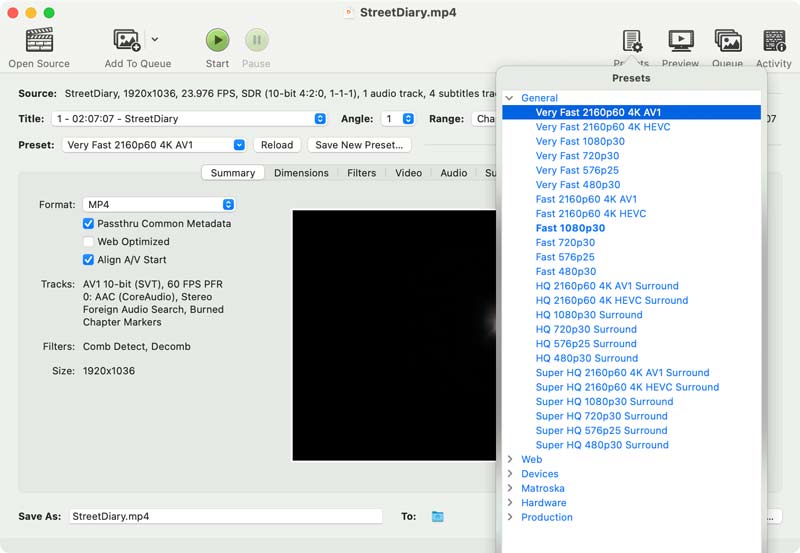Click the Pause toolbar button

[x=257, y=40]
